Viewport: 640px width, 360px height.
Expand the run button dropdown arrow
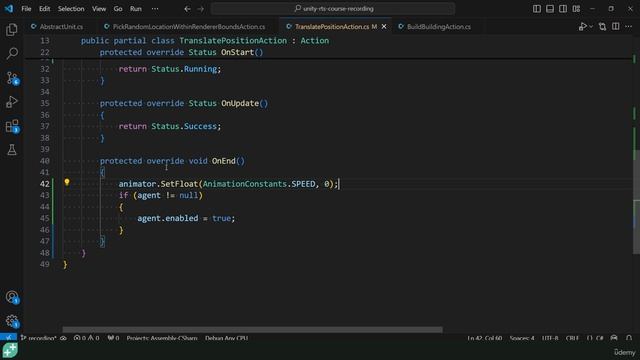(x=591, y=27)
